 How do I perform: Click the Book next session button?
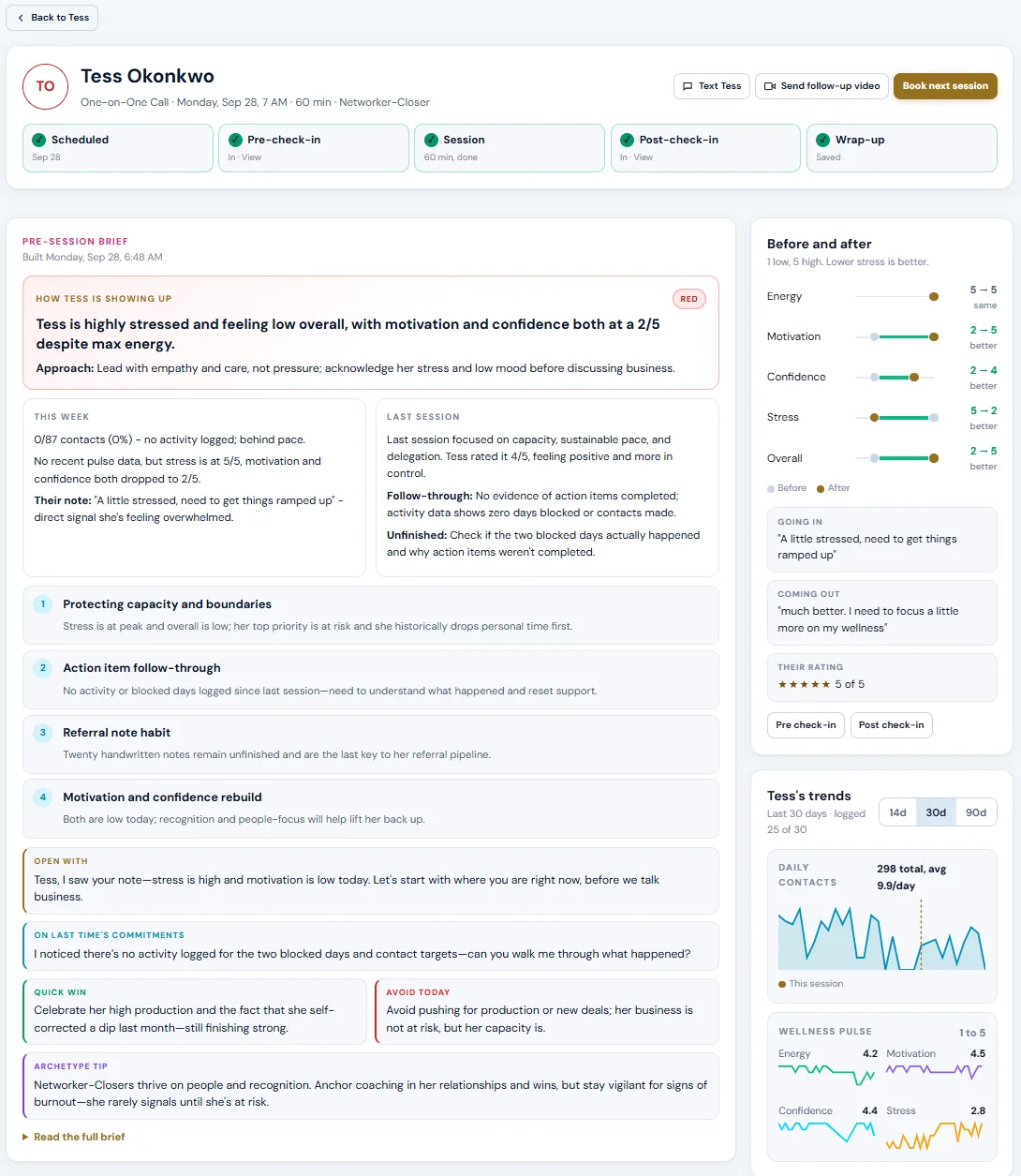pos(945,86)
